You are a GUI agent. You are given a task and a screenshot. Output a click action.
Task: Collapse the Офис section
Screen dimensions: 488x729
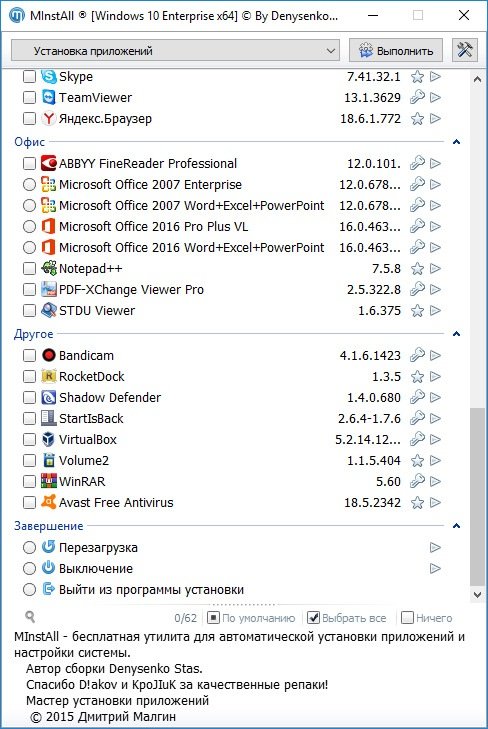pyautogui.click(x=456, y=142)
